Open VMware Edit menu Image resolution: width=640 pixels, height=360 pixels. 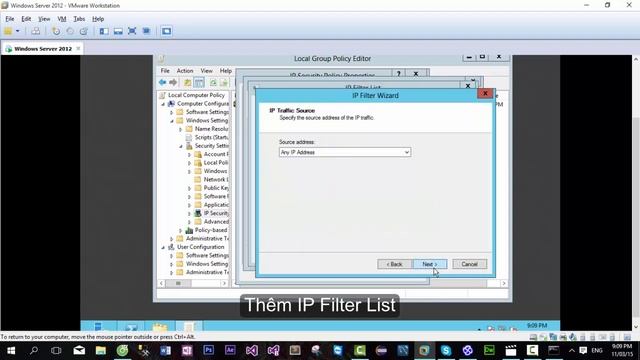click(26, 19)
